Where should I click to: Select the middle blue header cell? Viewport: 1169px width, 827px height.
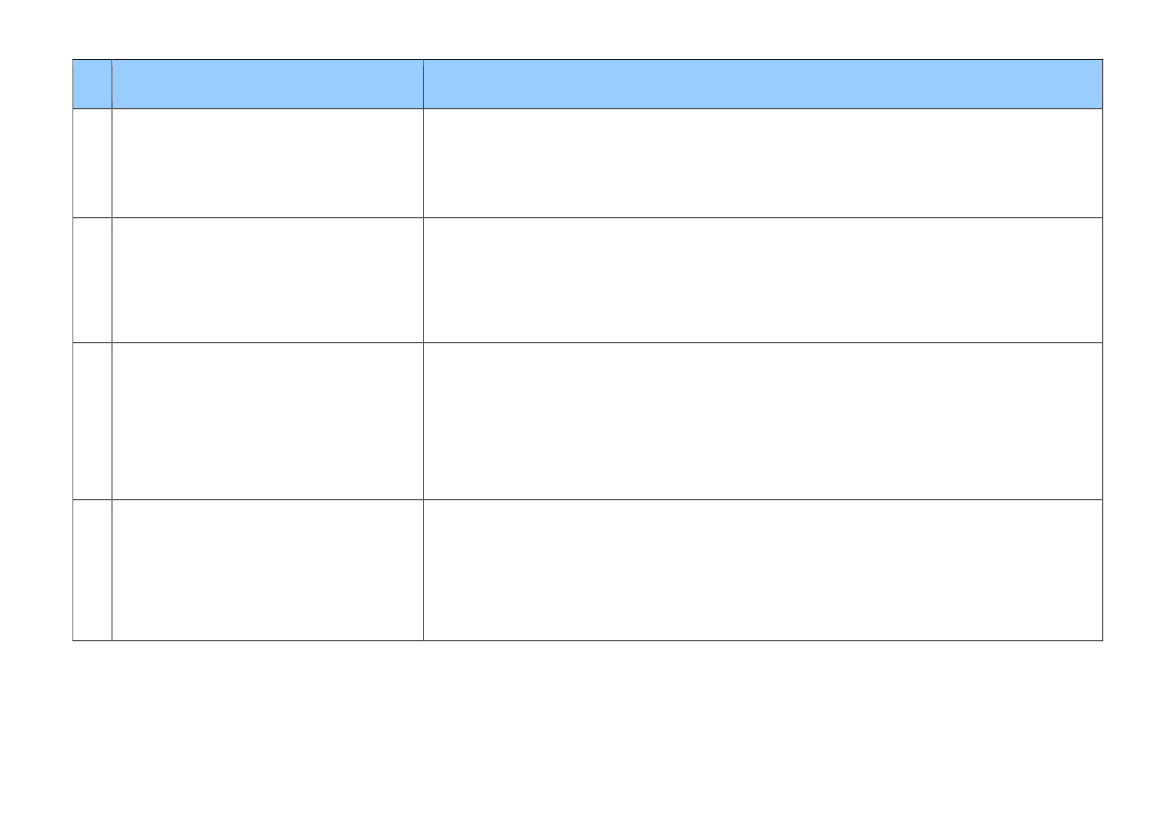(x=268, y=84)
